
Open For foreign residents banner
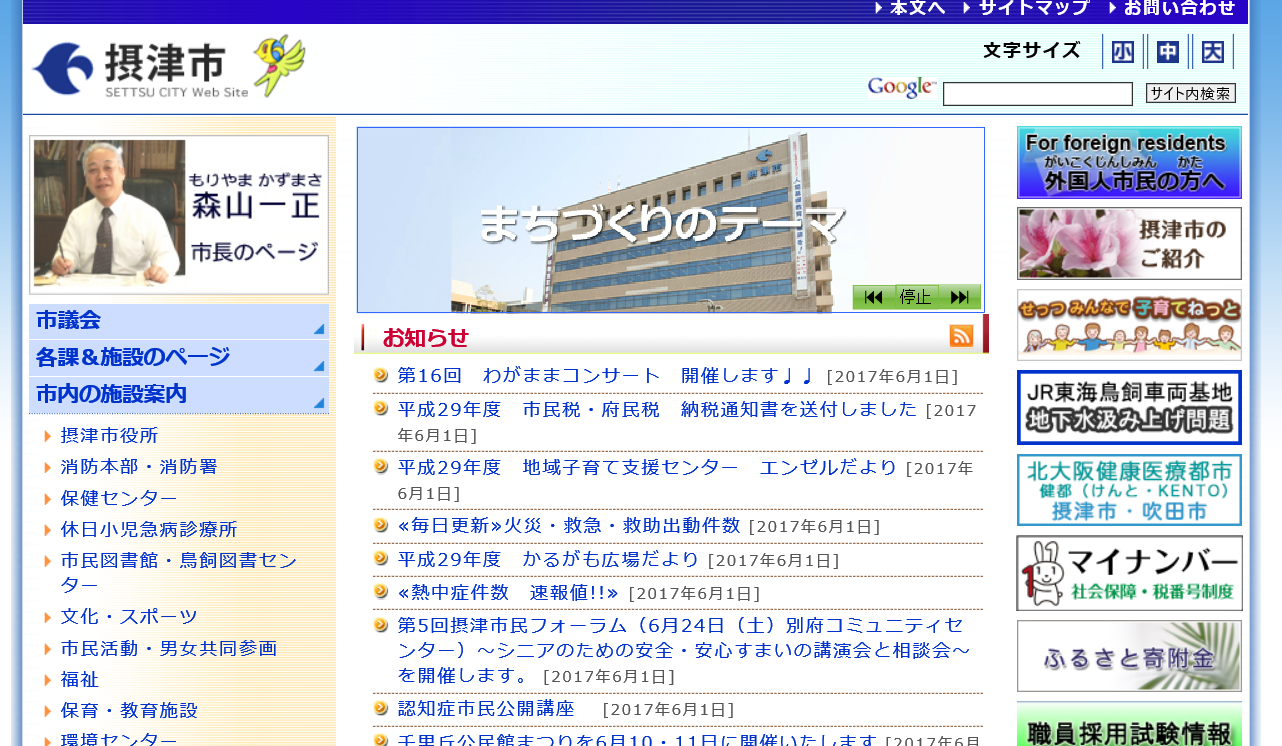point(1129,162)
